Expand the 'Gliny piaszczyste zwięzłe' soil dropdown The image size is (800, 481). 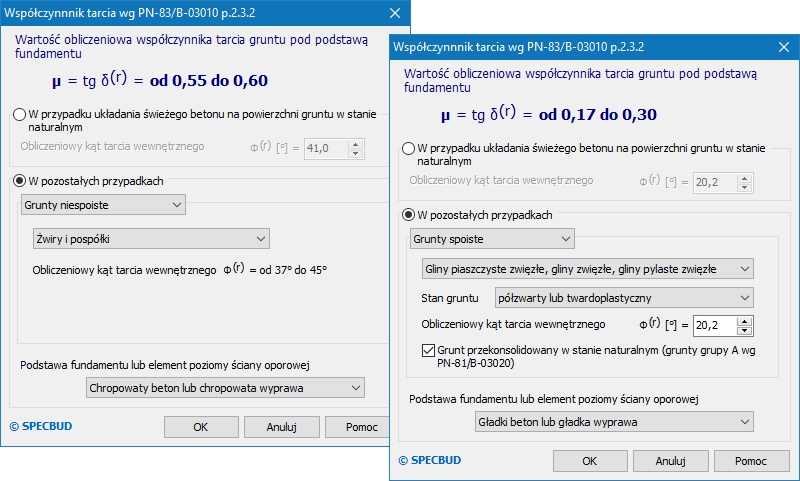[587, 269]
